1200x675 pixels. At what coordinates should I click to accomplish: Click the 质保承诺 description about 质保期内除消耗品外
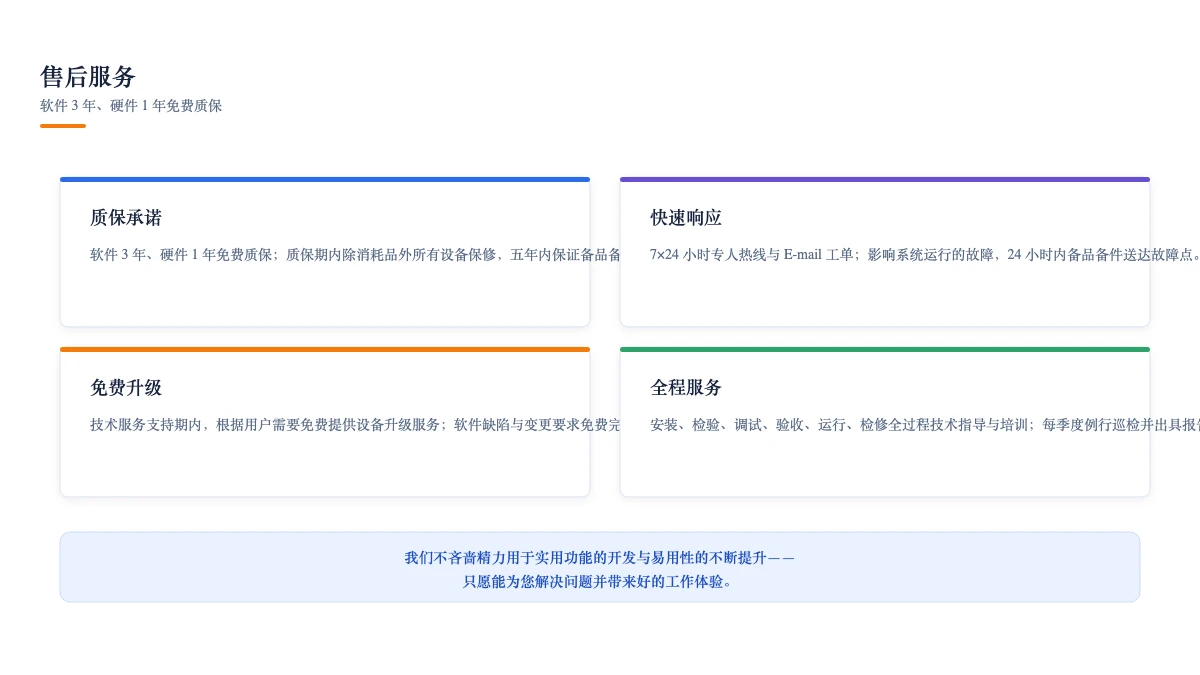coord(355,255)
